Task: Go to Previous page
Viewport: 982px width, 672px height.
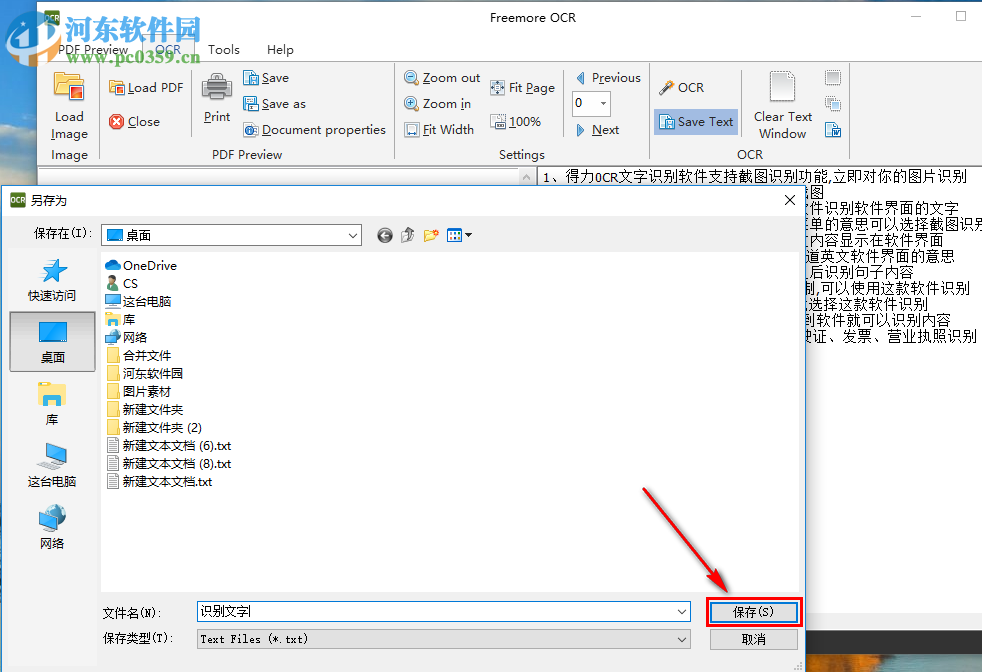Action: coord(608,78)
